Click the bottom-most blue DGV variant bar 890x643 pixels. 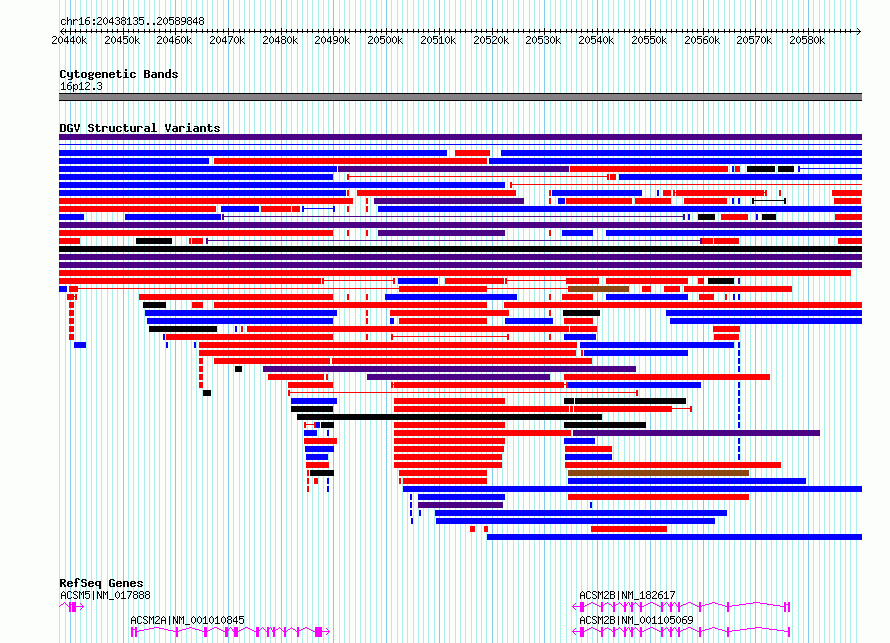pos(674,537)
